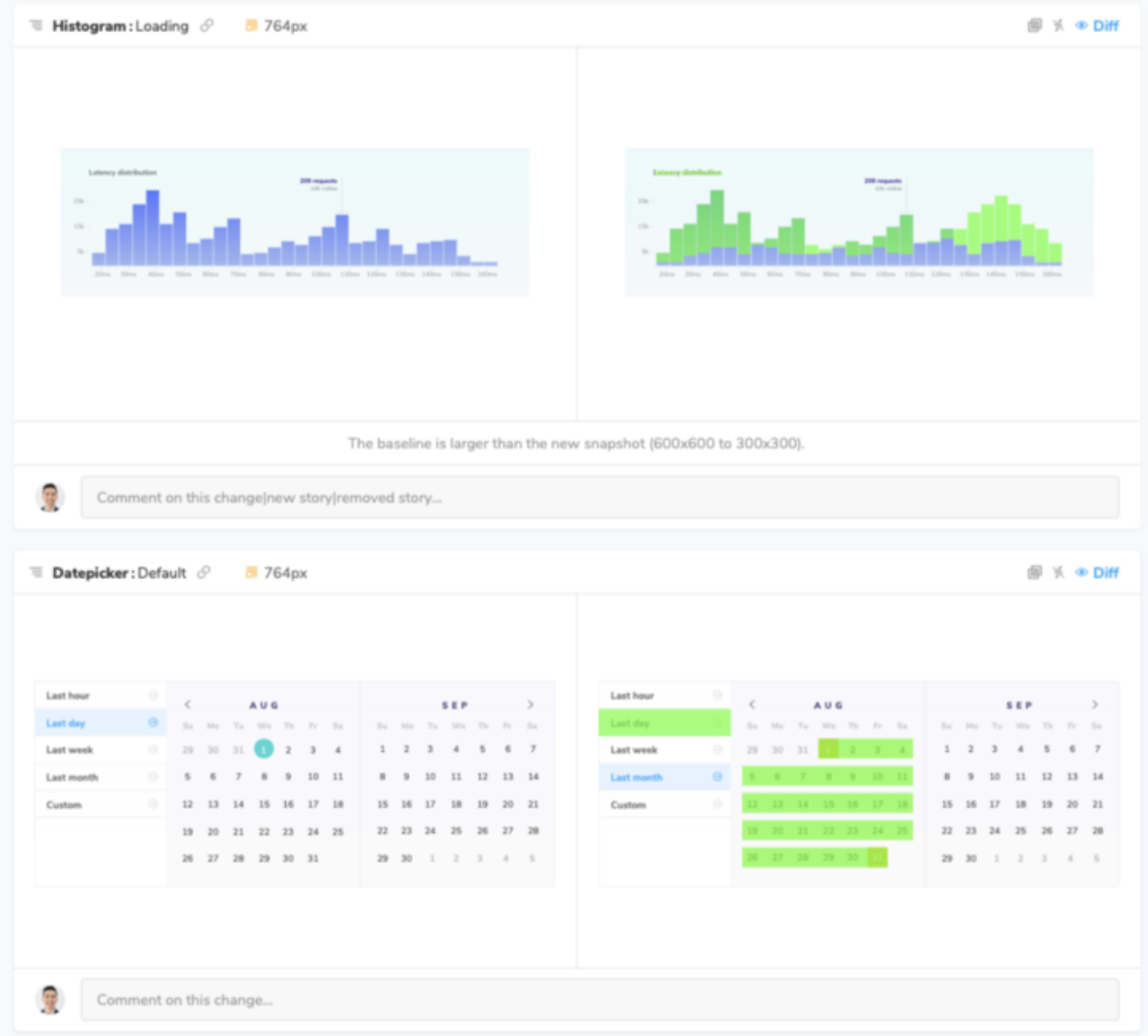The width and height of the screenshot is (1148, 1036).
Task: Select 'Last week' radio in left datepicker
Action: (x=153, y=749)
